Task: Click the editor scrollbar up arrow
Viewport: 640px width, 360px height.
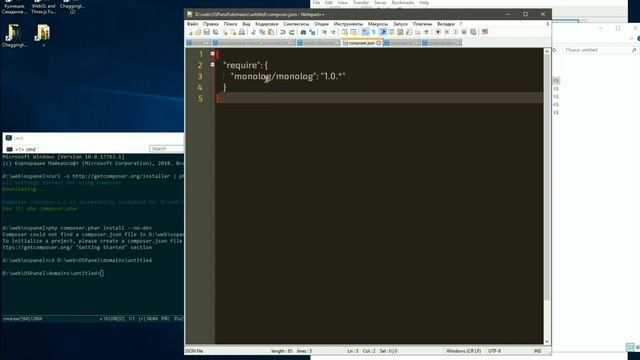Action: point(547,51)
